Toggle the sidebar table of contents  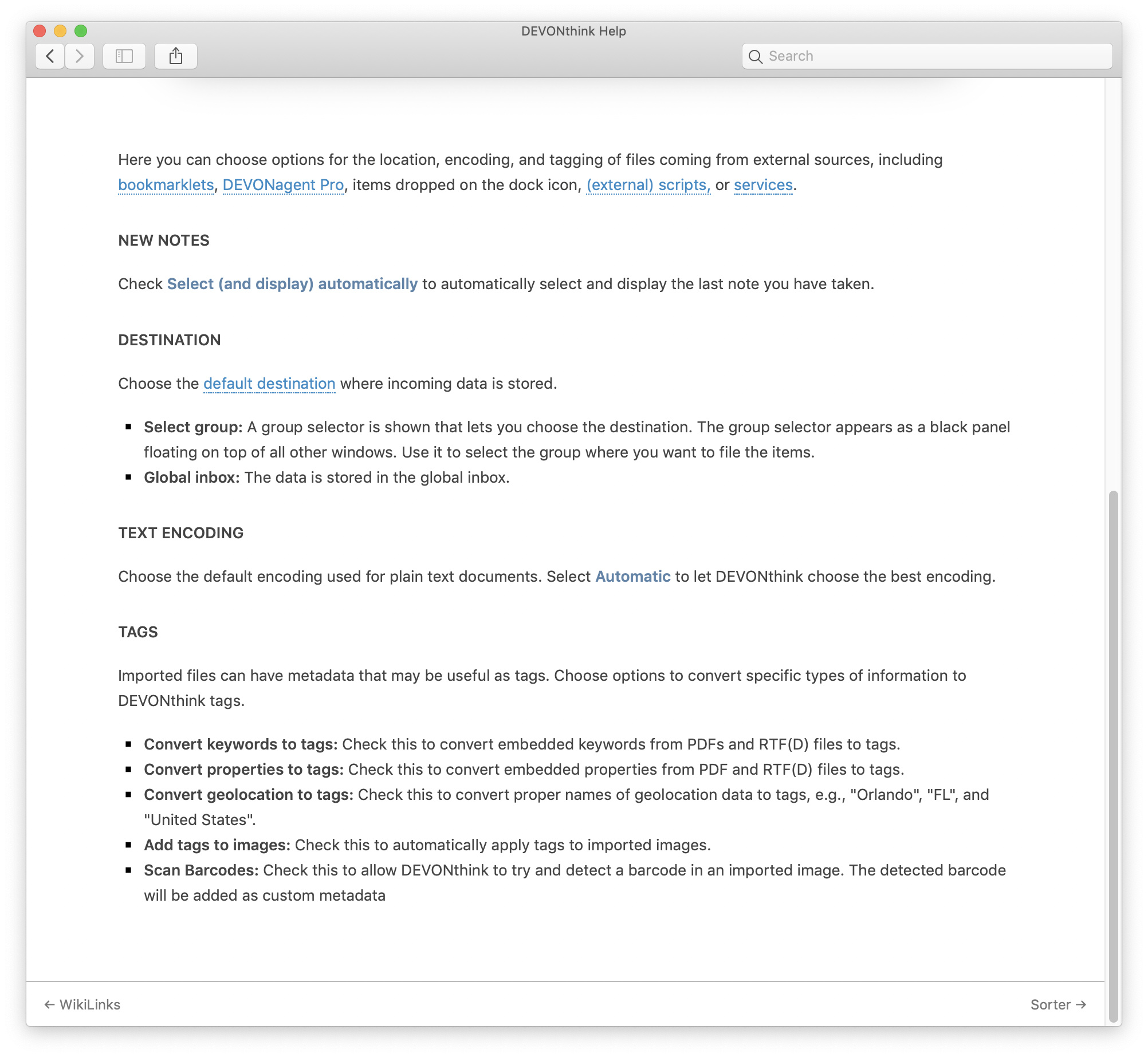124,56
